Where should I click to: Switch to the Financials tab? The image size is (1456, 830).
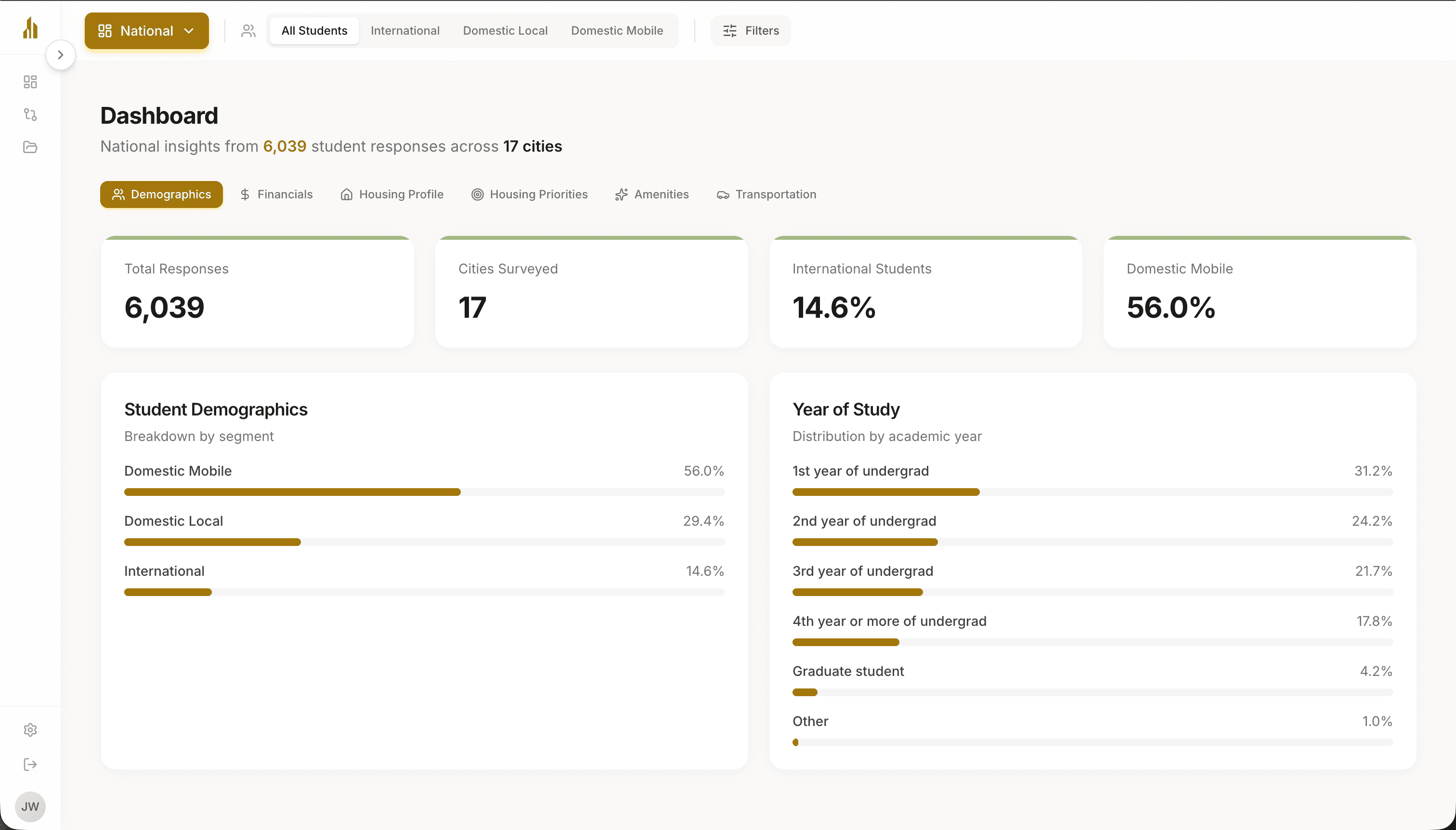pyautogui.click(x=276, y=195)
